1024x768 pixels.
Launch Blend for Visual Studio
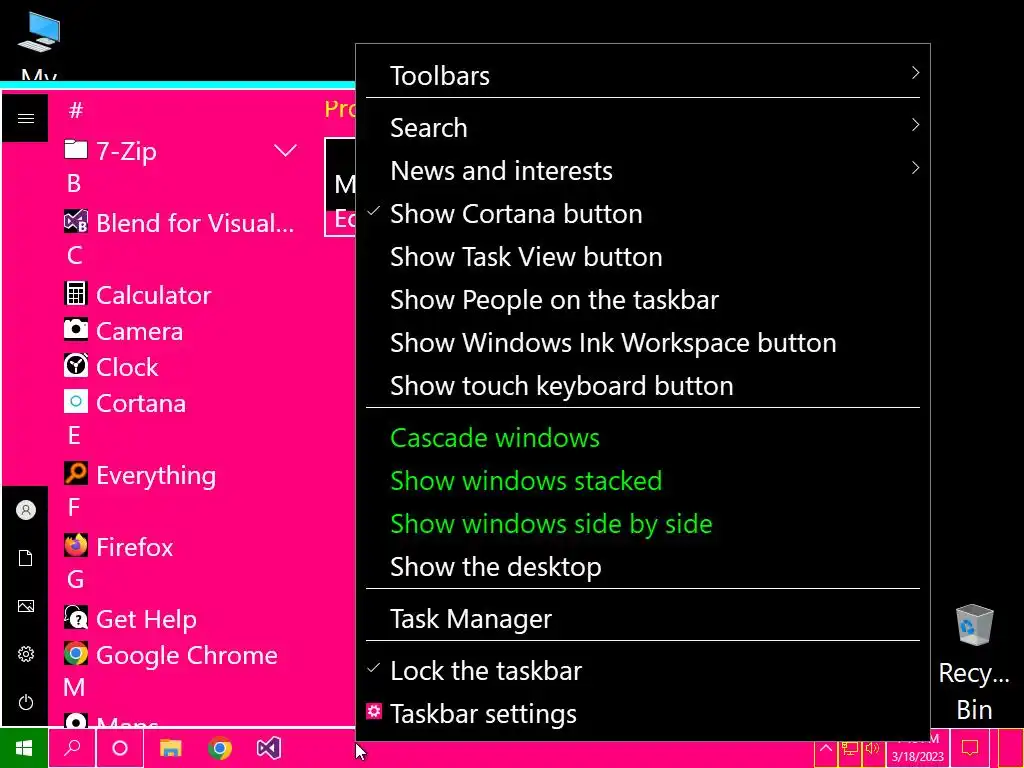coord(182,223)
